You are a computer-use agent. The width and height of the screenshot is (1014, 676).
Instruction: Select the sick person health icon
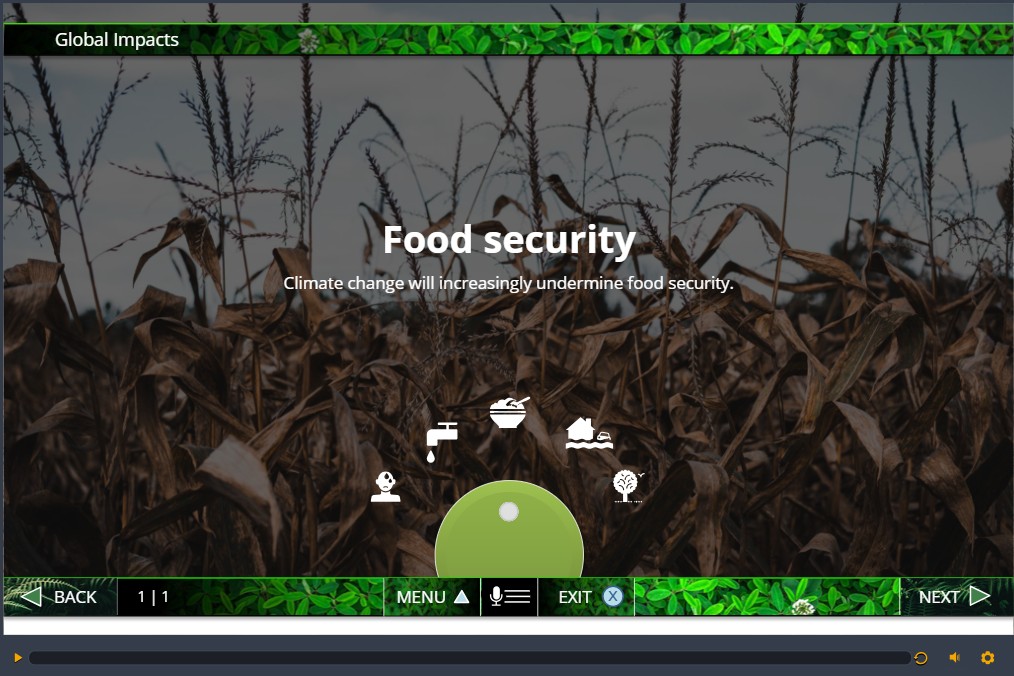pos(385,486)
